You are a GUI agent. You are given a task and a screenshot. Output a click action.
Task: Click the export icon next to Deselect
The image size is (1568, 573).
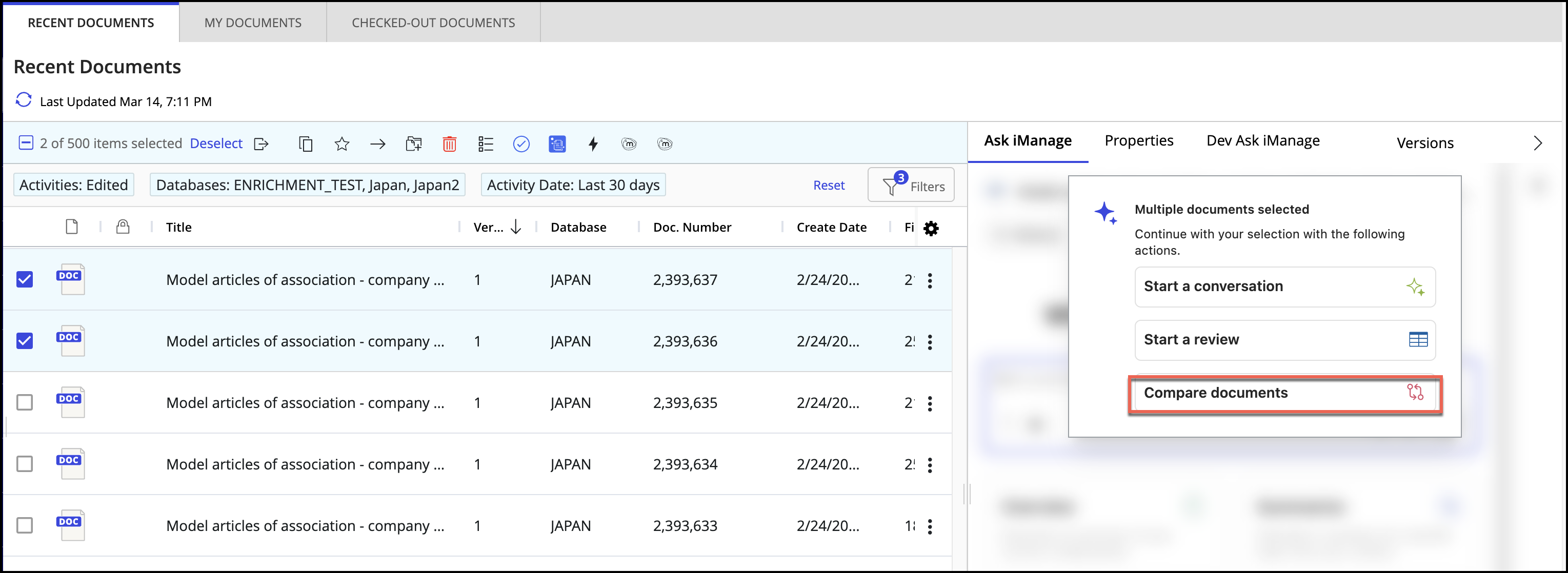click(261, 144)
